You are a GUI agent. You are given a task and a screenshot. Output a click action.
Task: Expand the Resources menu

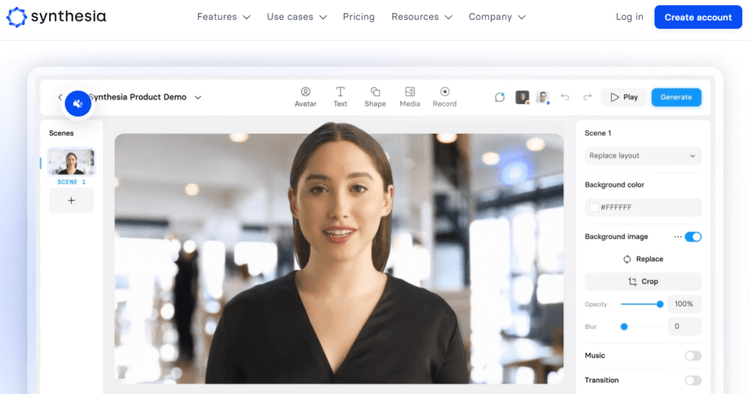(421, 17)
